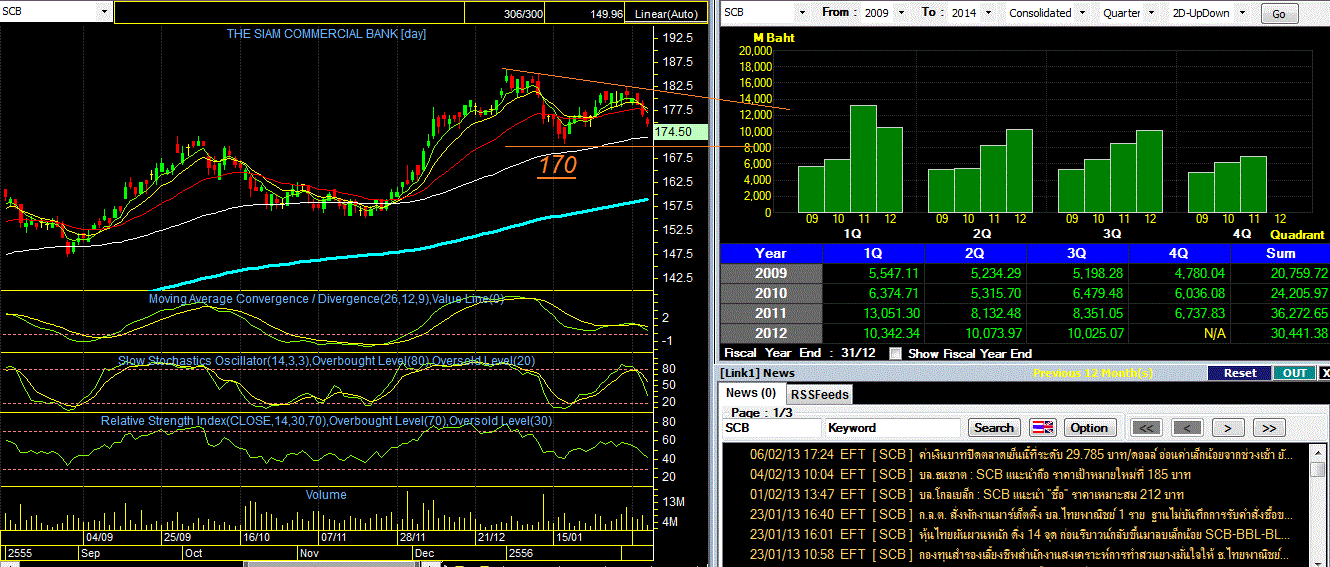This screenshot has height=567, width=1330.
Task: Go to the first news page with <<
Action: tap(1147, 427)
